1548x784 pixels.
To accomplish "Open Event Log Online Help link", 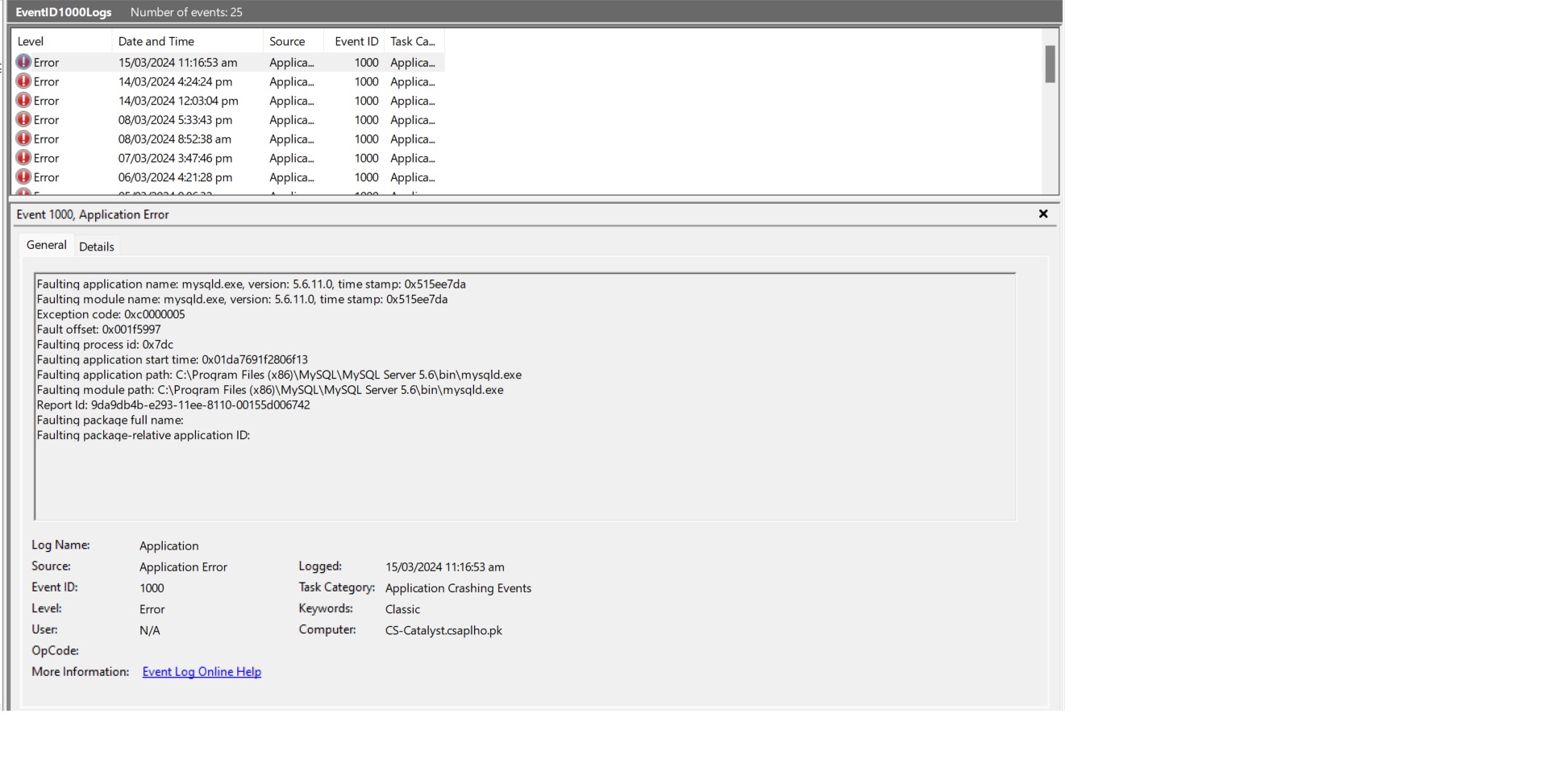I will click(x=202, y=672).
